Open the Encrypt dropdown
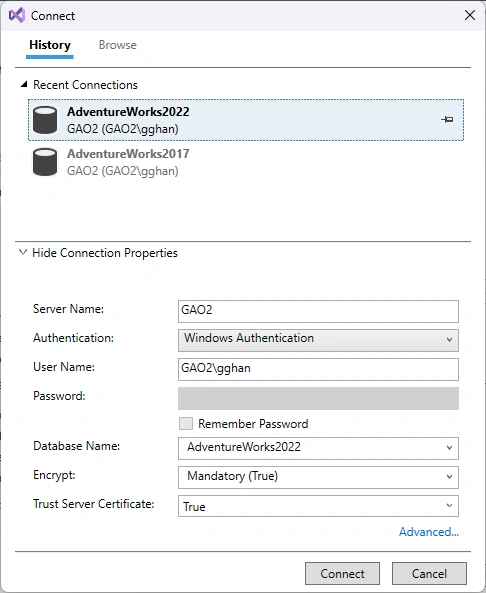Viewport: 486px width, 593px height. pyautogui.click(x=318, y=477)
